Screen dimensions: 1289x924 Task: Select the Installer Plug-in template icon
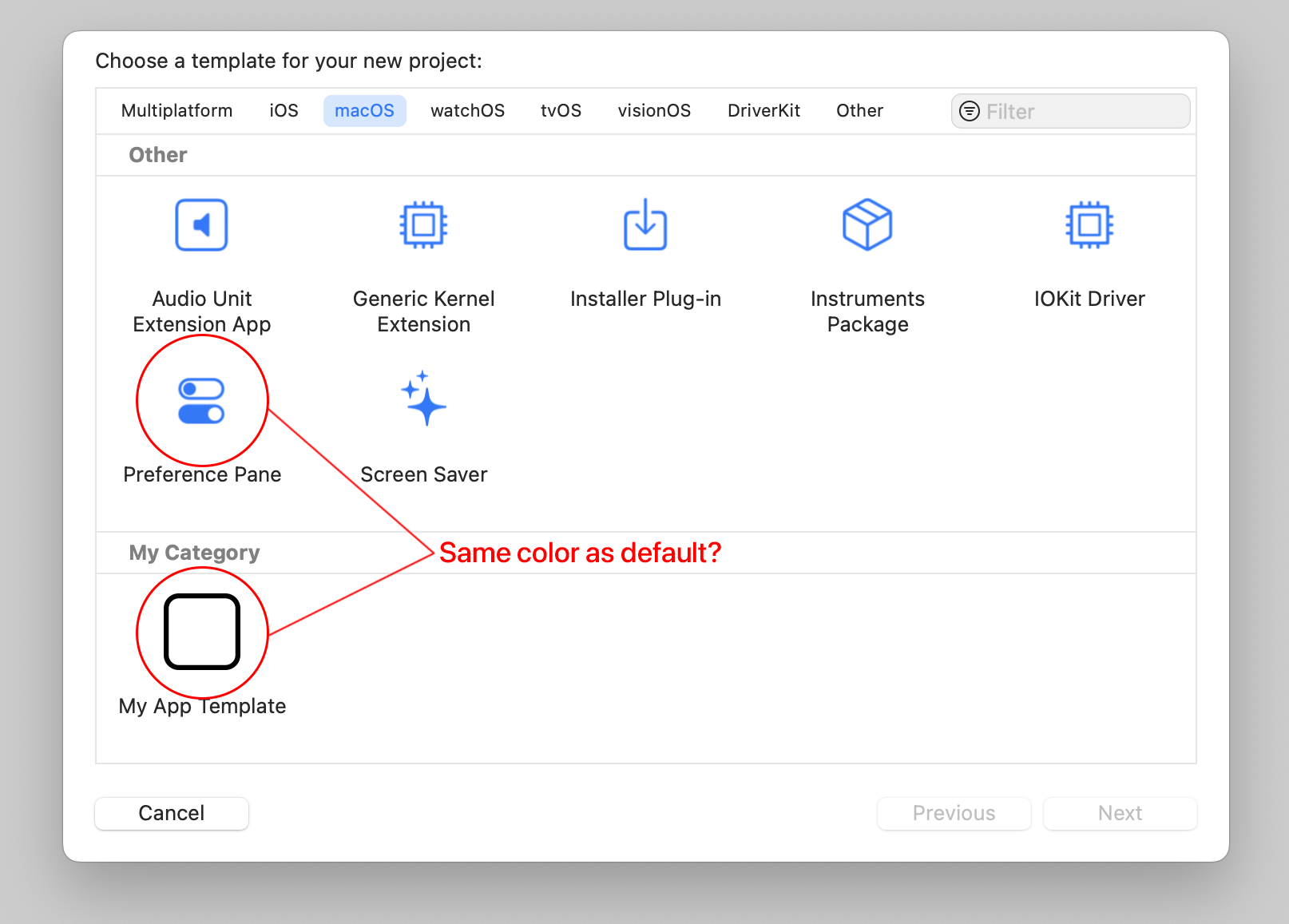pos(645,225)
